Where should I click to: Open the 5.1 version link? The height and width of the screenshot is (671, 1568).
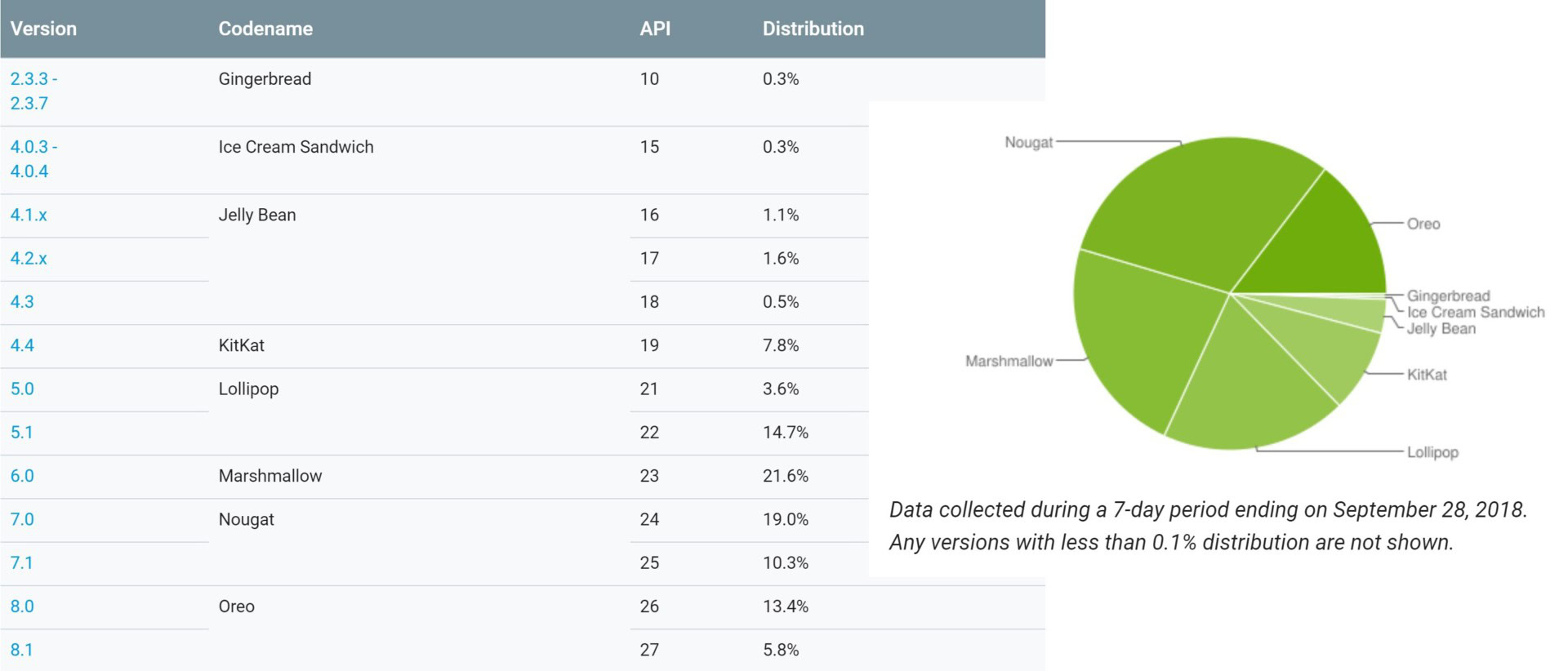click(x=22, y=432)
